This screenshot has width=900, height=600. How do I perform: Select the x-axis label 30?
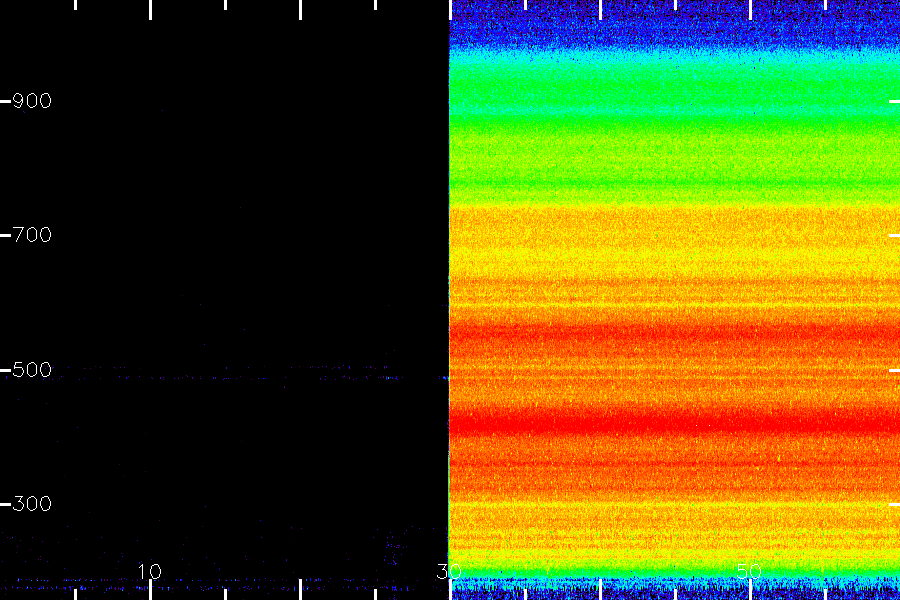coord(449,571)
